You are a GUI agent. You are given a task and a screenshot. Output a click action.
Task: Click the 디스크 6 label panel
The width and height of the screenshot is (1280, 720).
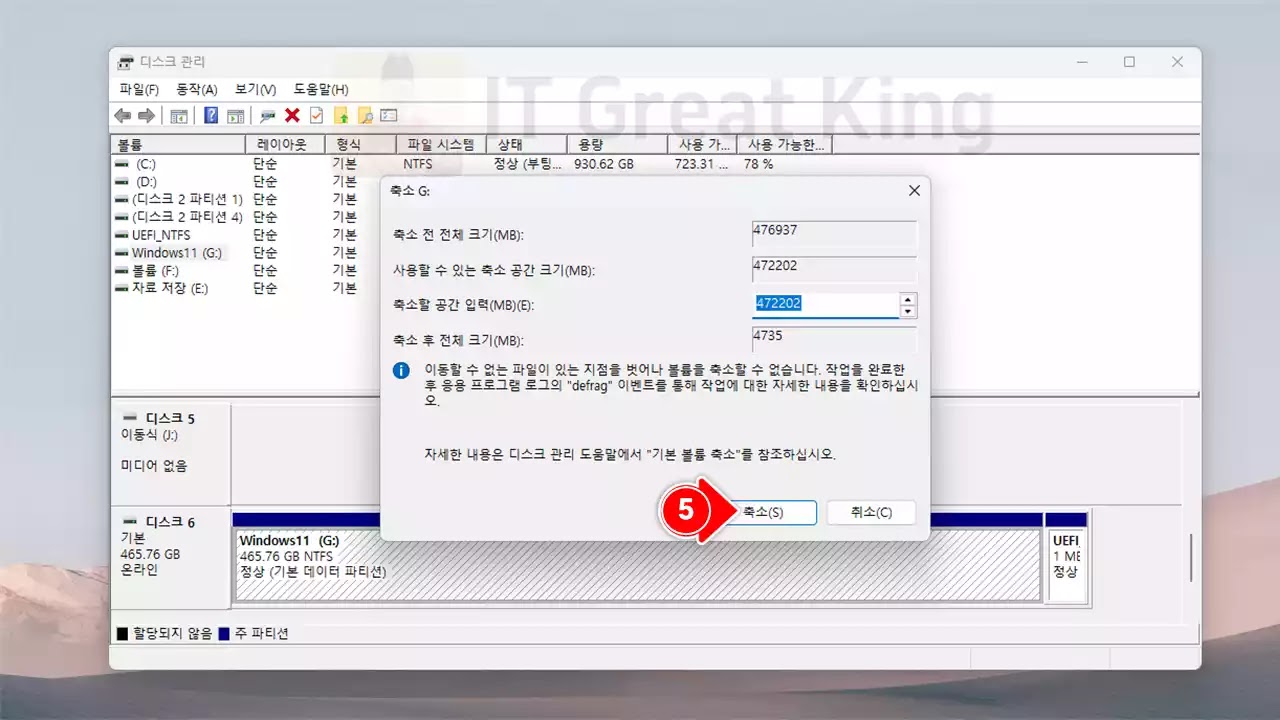click(170, 558)
